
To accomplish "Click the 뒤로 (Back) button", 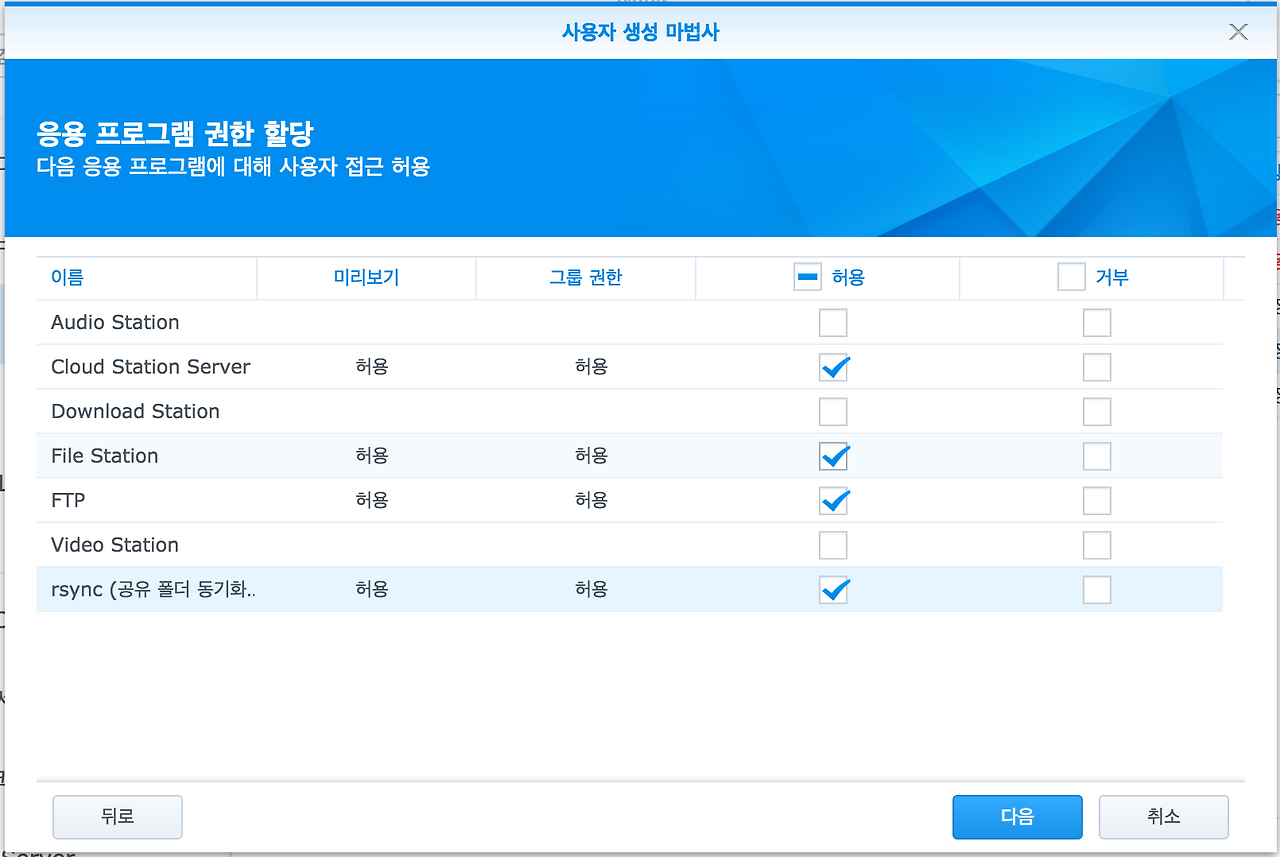I will 117,817.
